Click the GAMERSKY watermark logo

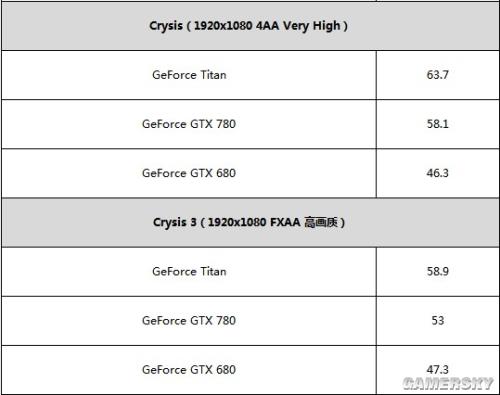pyautogui.click(x=448, y=384)
